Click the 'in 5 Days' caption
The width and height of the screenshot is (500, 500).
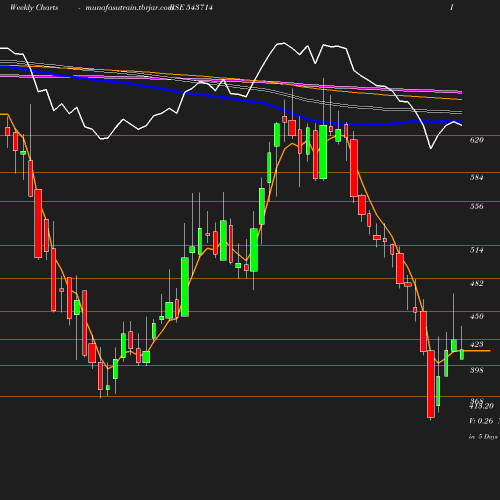(483, 436)
